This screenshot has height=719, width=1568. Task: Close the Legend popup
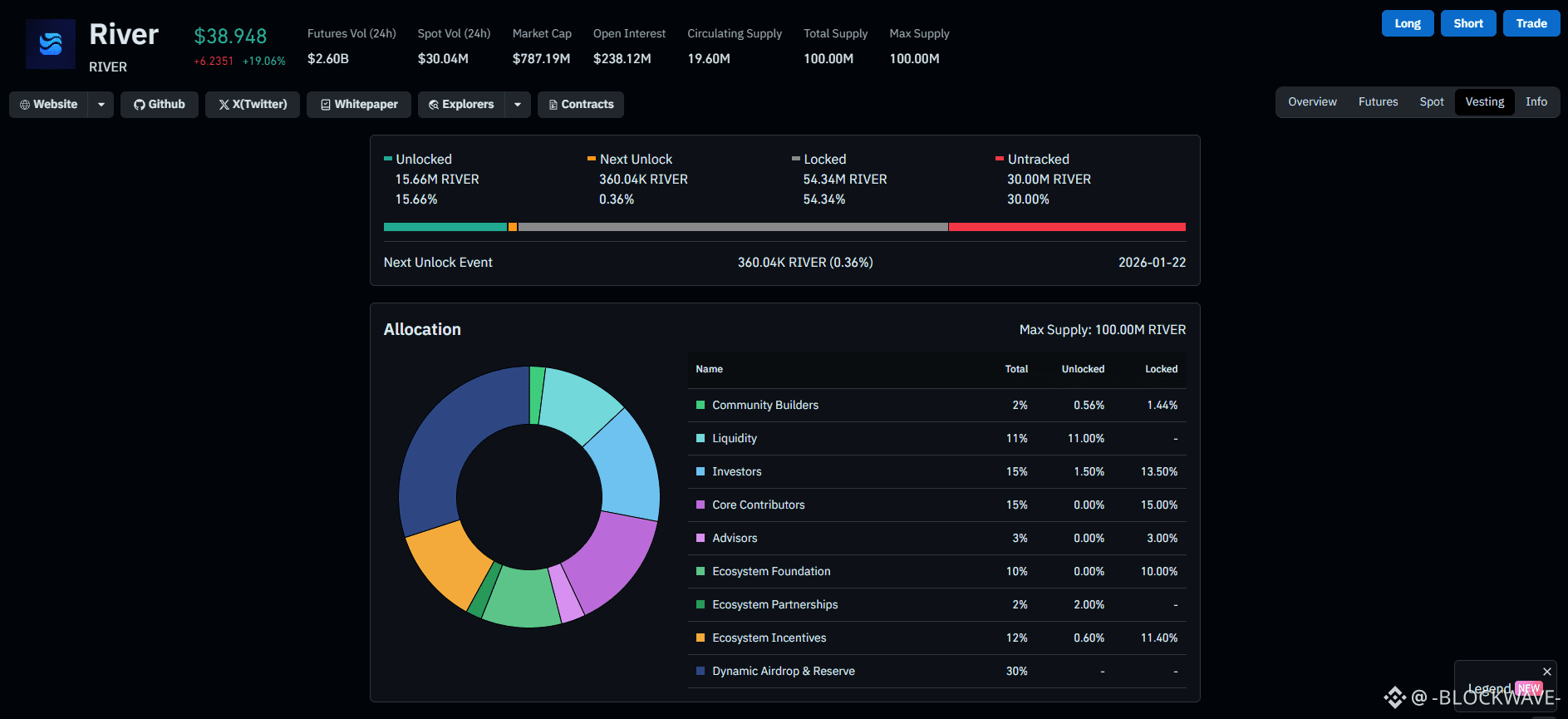tap(1547, 672)
